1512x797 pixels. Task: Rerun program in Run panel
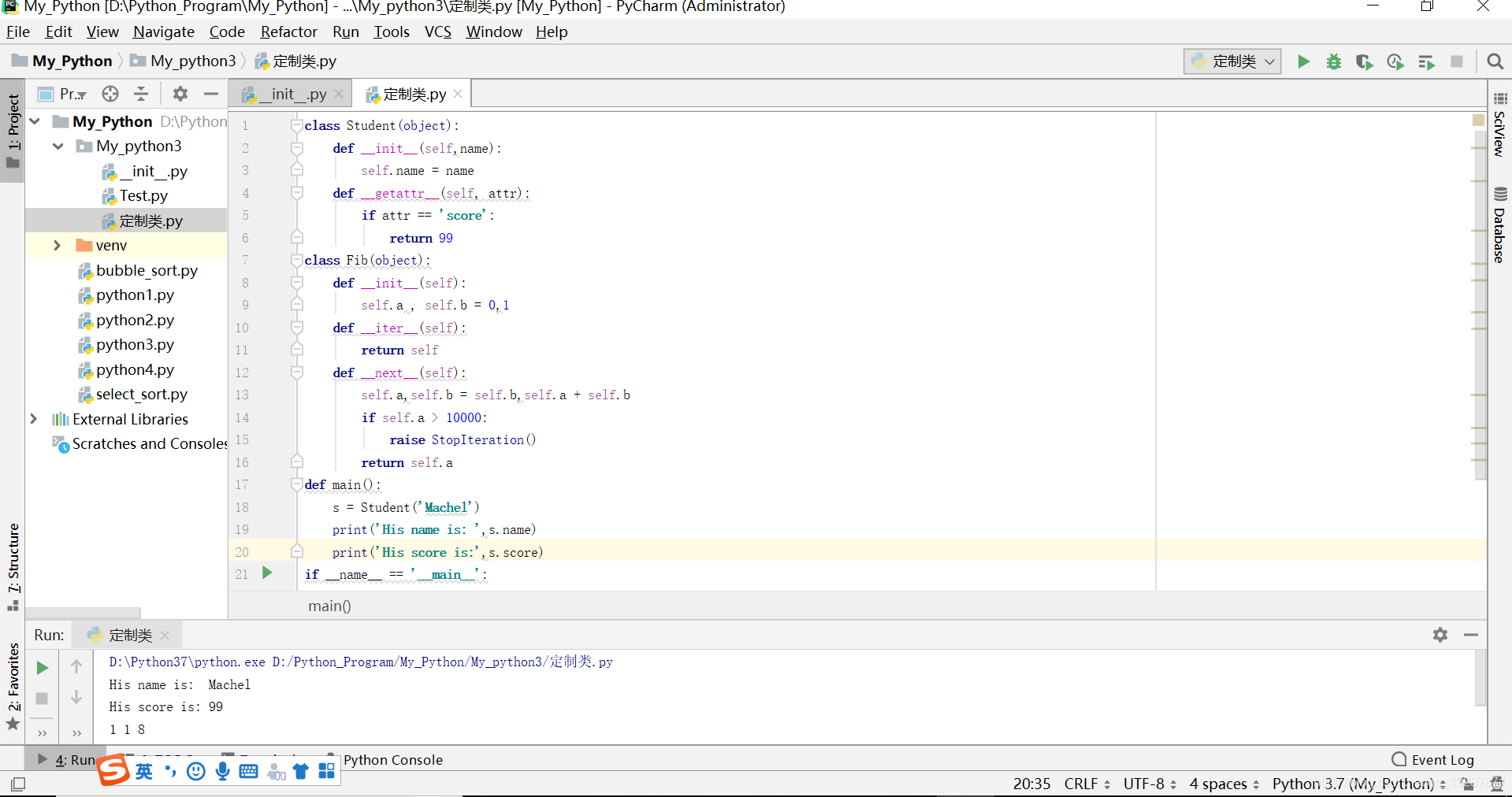[x=43, y=668]
